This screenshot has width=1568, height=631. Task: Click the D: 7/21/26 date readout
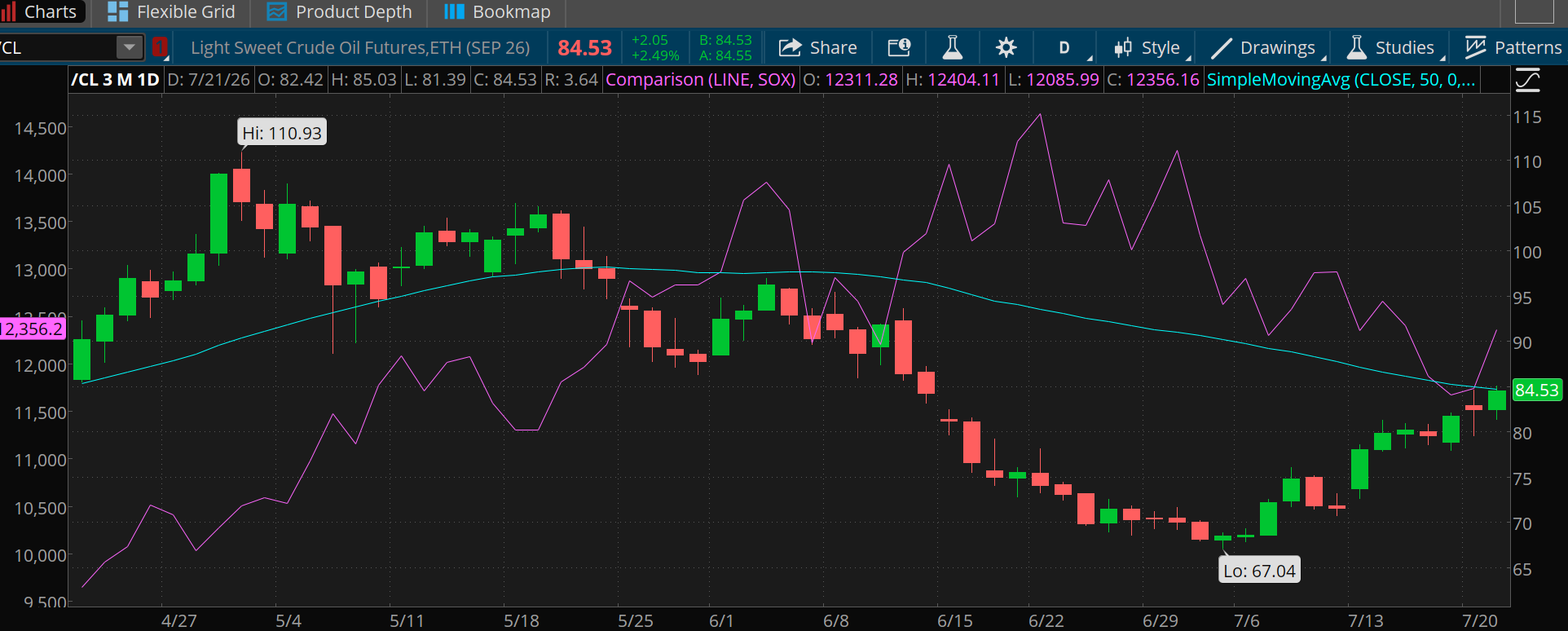(x=209, y=80)
